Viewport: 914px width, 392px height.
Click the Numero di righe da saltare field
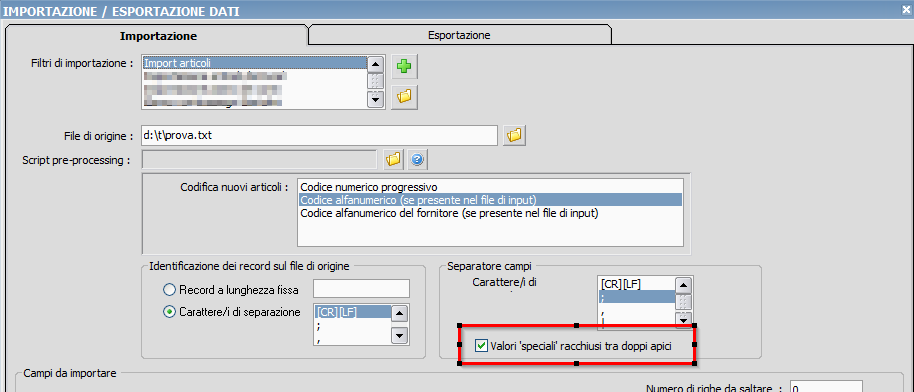[x=825, y=387]
